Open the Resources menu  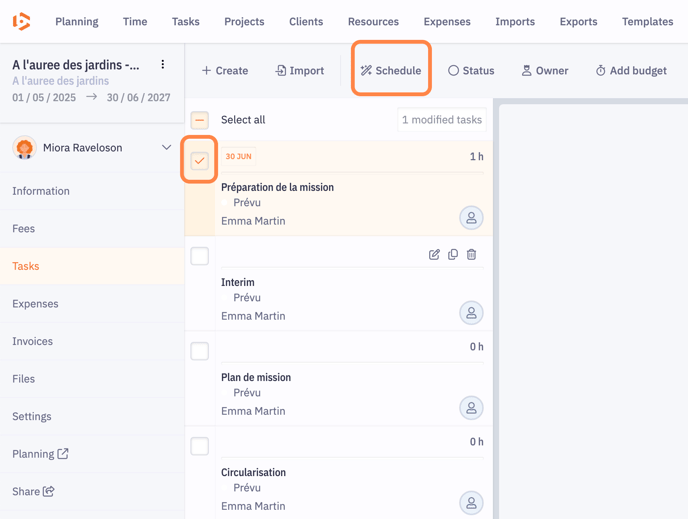(x=373, y=21)
